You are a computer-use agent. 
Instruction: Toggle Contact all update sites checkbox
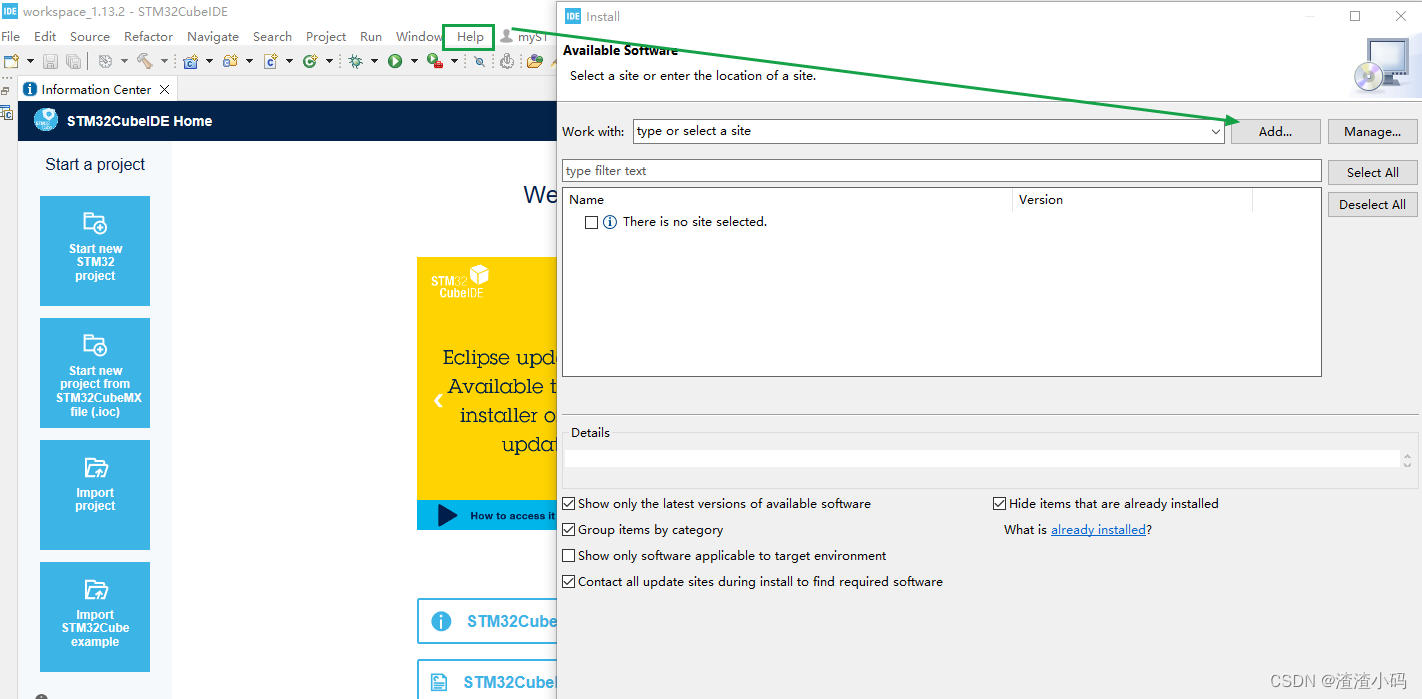(x=569, y=582)
